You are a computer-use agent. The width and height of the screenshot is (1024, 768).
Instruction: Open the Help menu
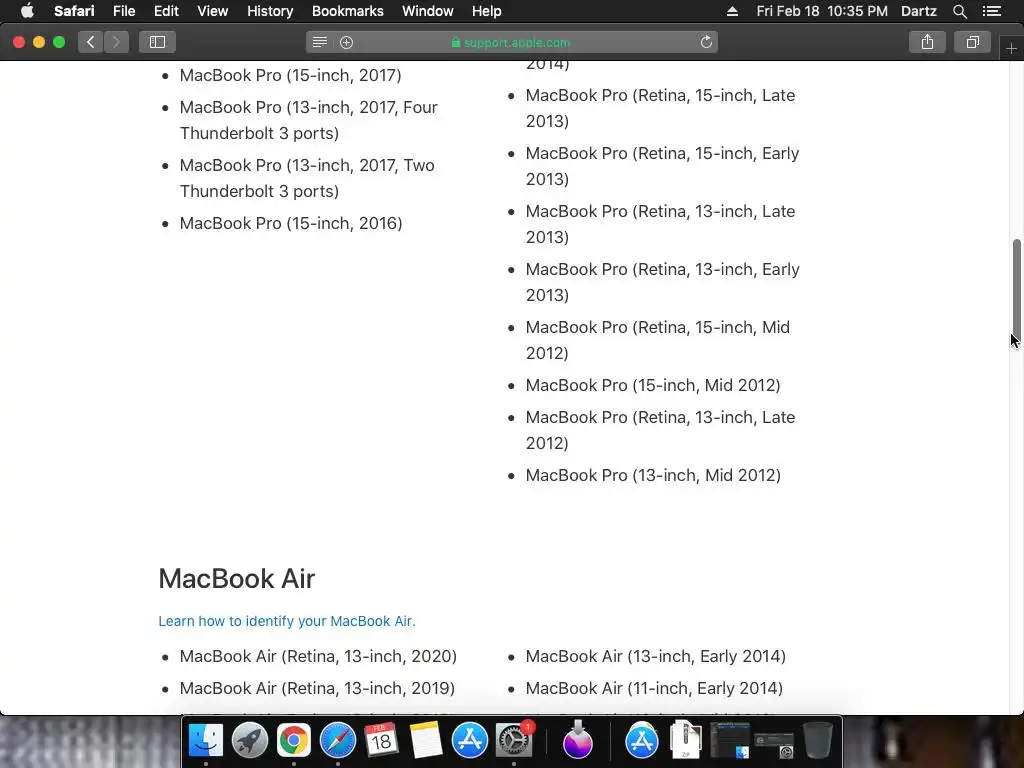click(x=487, y=11)
